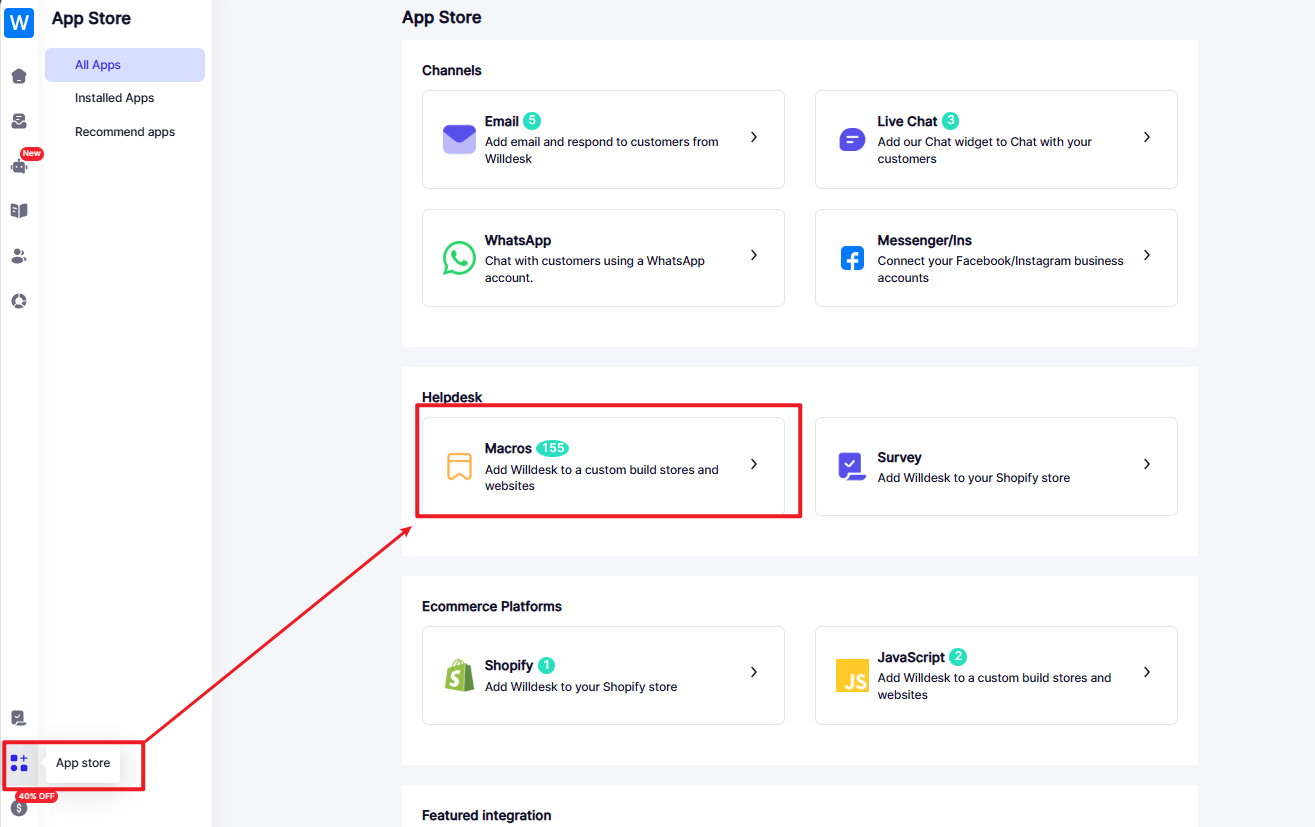Click the 'Channels' section heading
This screenshot has height=827, width=1315.
pos(452,70)
